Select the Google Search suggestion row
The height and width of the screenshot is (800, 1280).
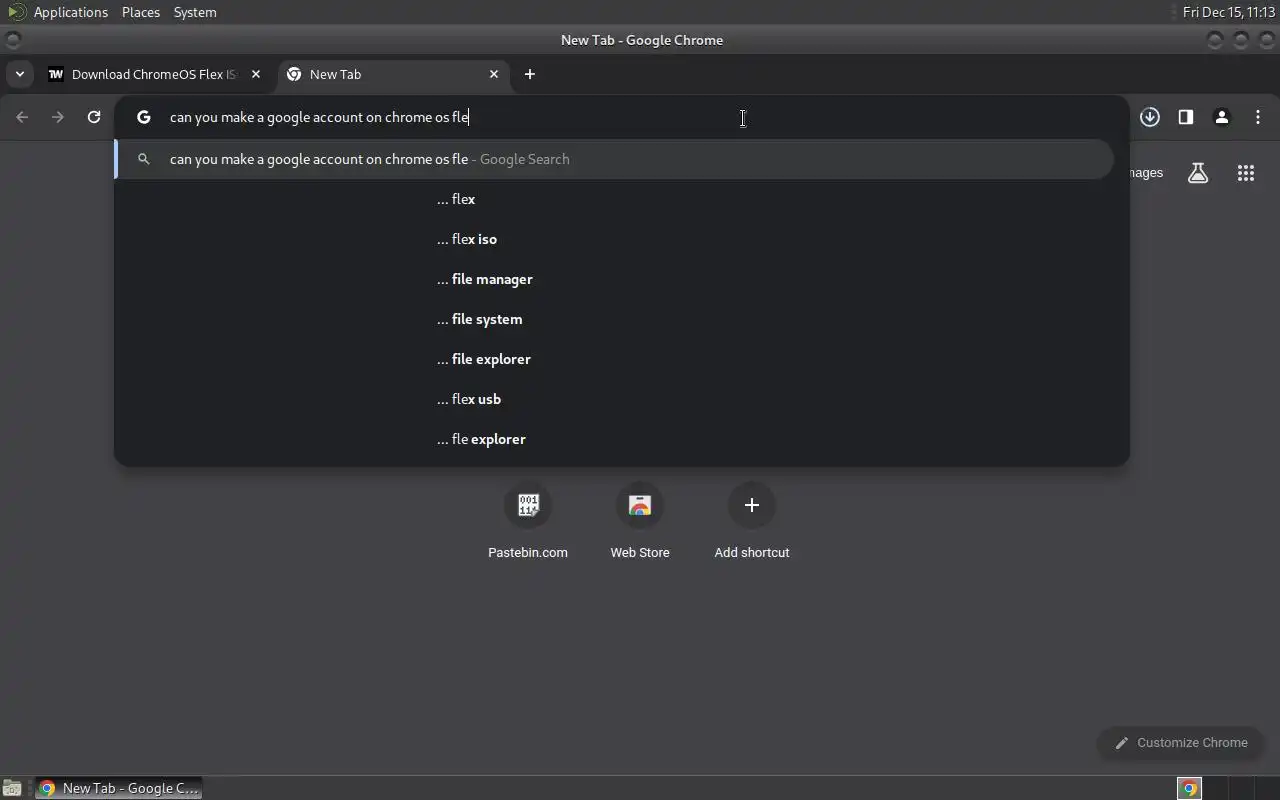[614, 159]
